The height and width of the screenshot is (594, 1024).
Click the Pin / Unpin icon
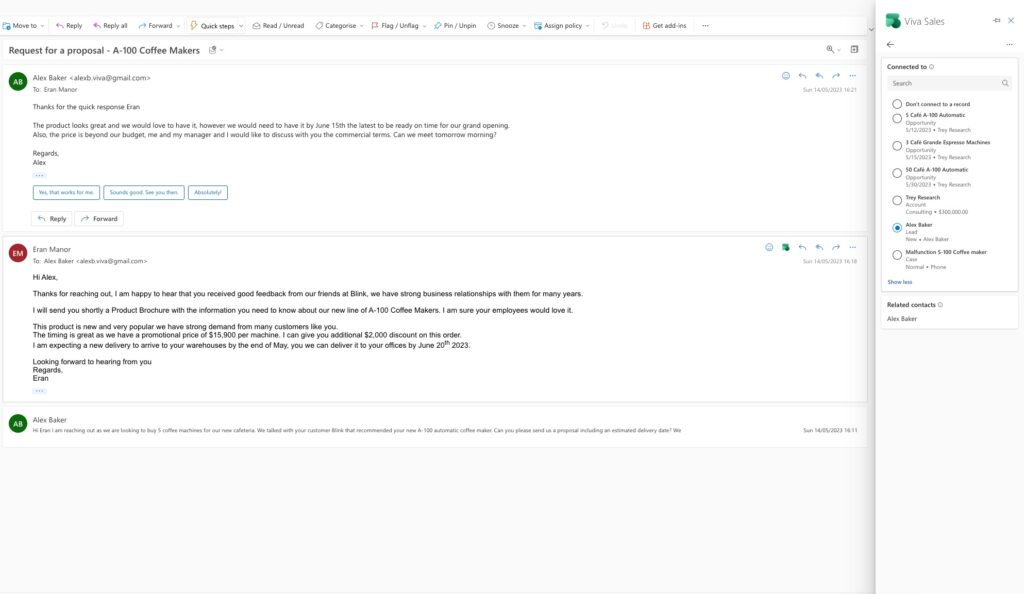click(x=437, y=25)
